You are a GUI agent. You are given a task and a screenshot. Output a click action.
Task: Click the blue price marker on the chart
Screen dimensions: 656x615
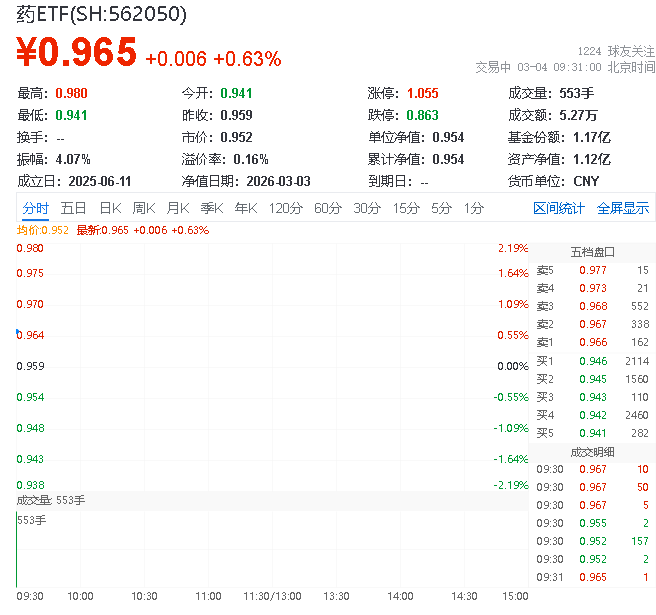pyautogui.click(x=18, y=334)
